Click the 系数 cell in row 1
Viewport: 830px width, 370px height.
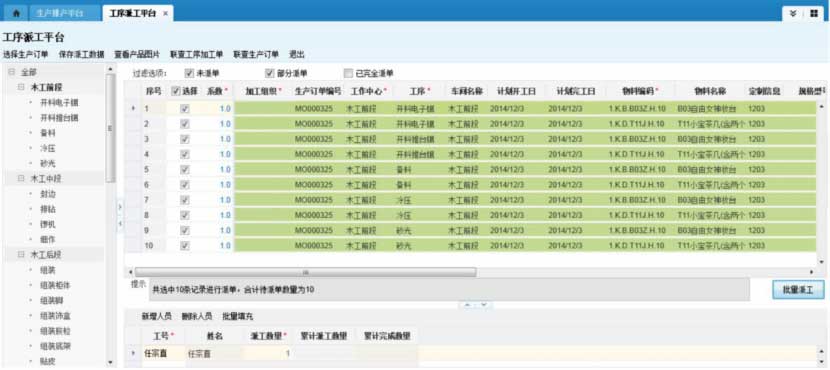(x=217, y=109)
